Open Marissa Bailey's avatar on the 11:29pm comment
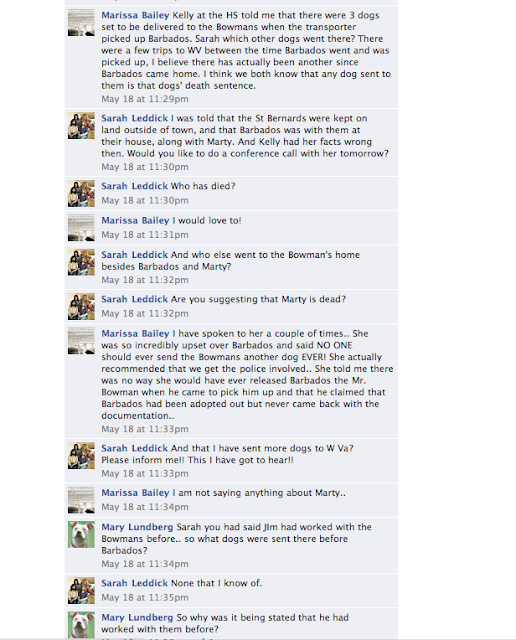The image size is (516, 640). point(81,23)
